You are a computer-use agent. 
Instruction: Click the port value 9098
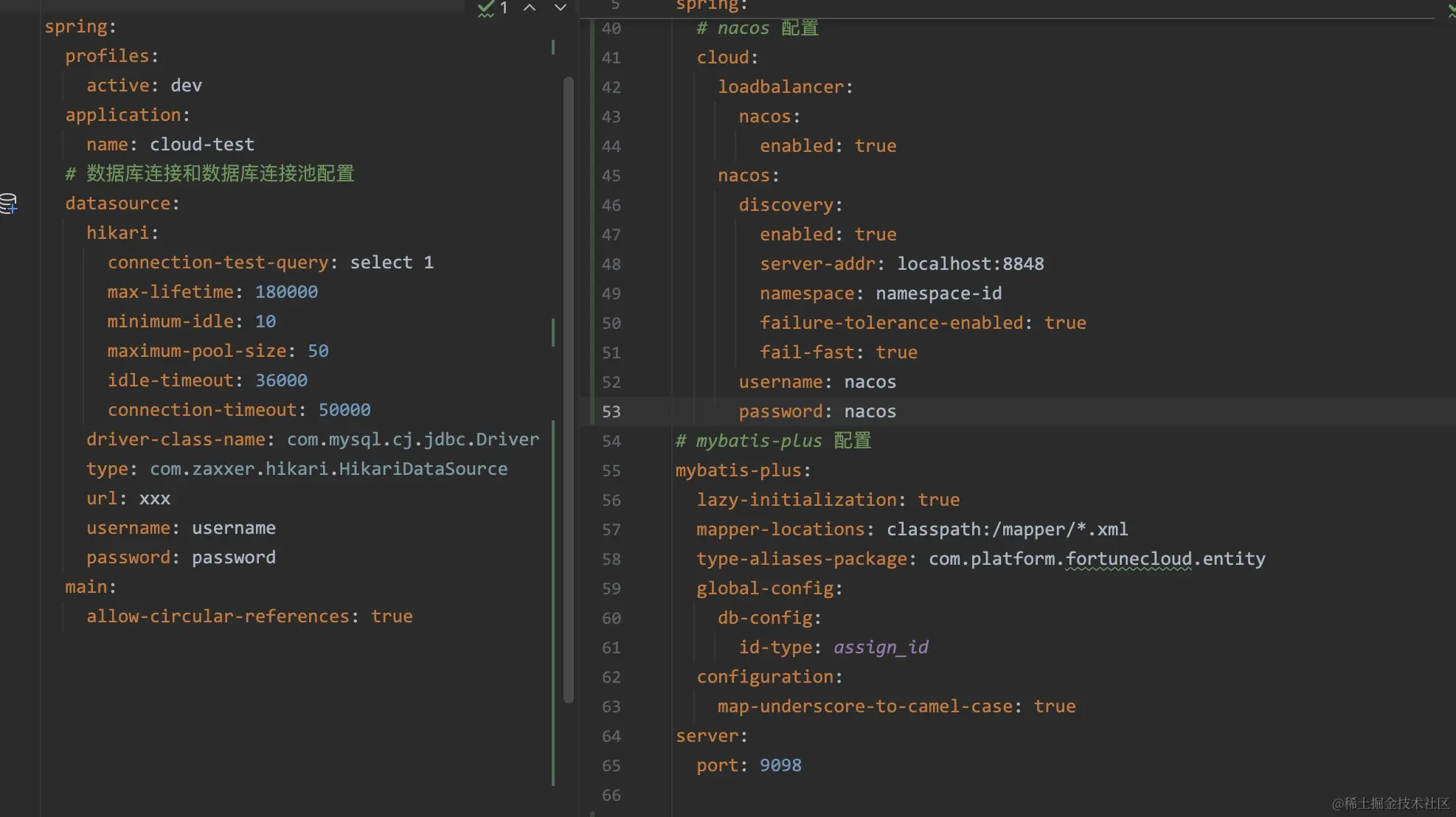(x=780, y=765)
